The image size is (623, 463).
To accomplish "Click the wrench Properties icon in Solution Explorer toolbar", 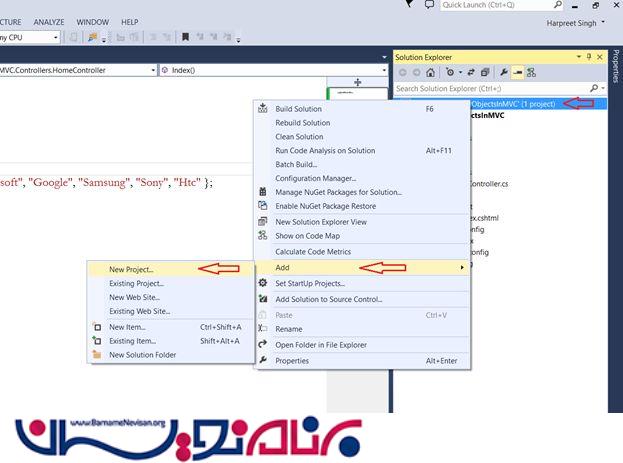I will [504, 72].
